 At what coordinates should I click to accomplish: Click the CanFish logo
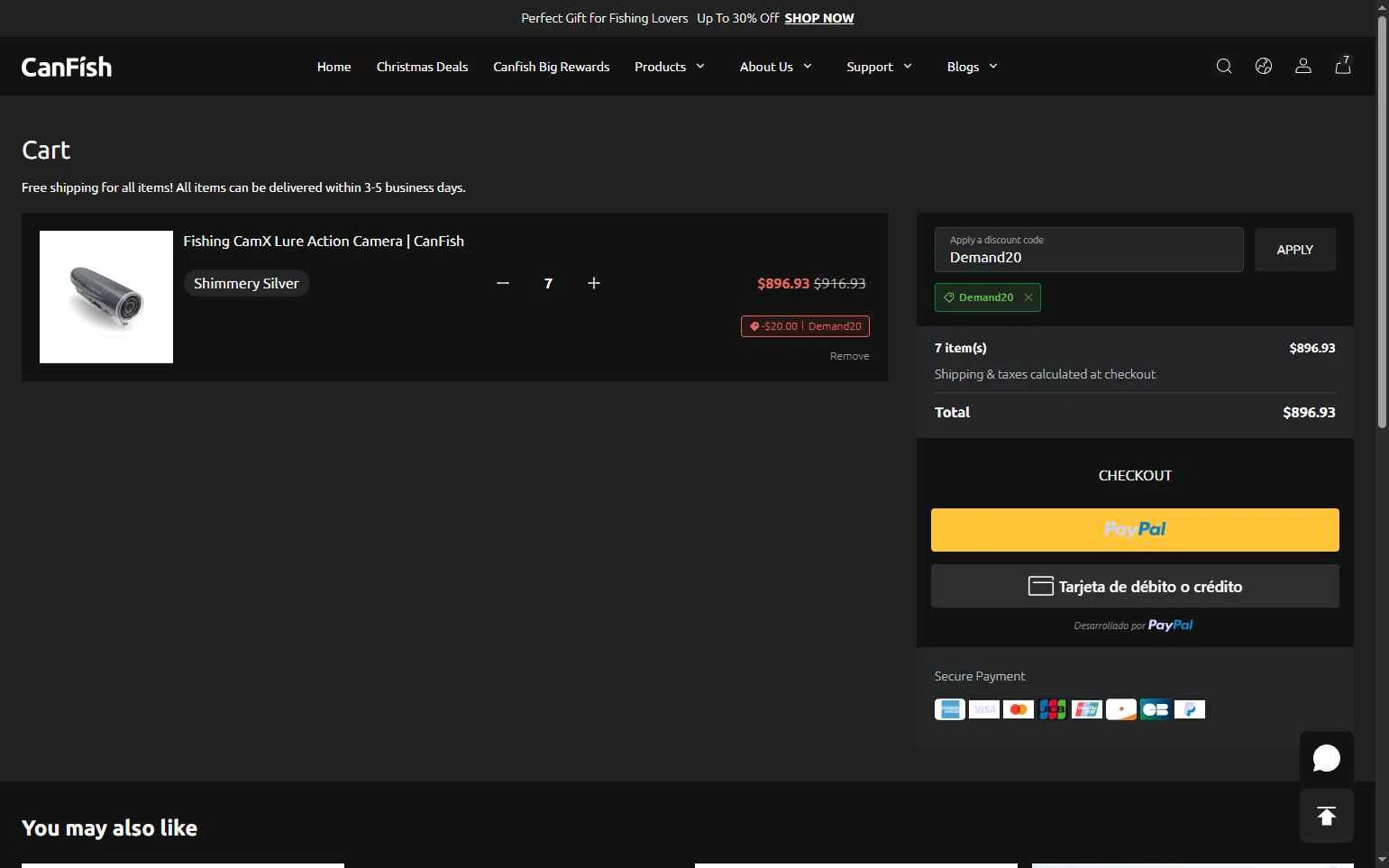coord(67,67)
